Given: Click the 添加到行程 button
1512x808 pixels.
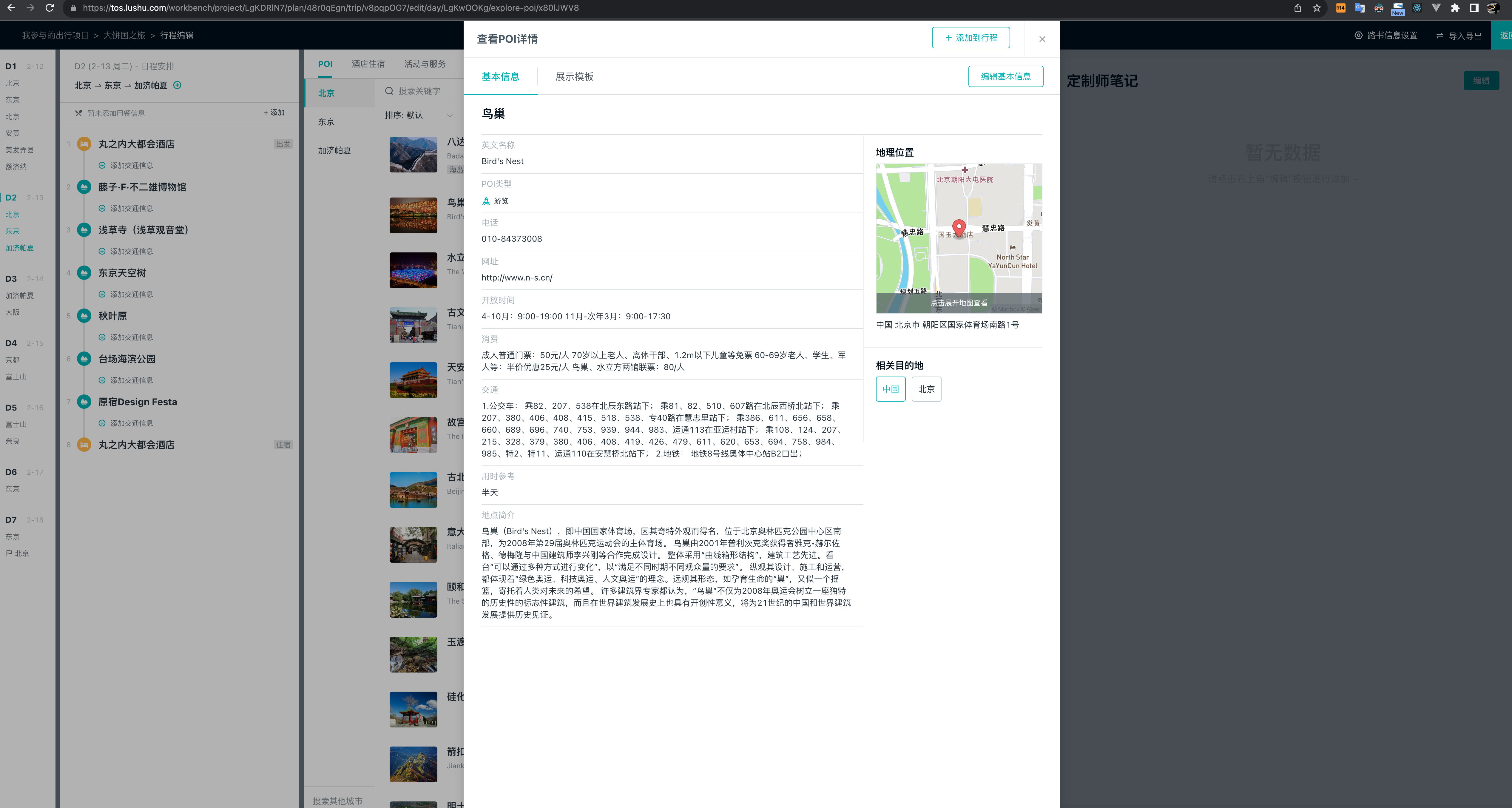Looking at the screenshot, I should coord(971,38).
